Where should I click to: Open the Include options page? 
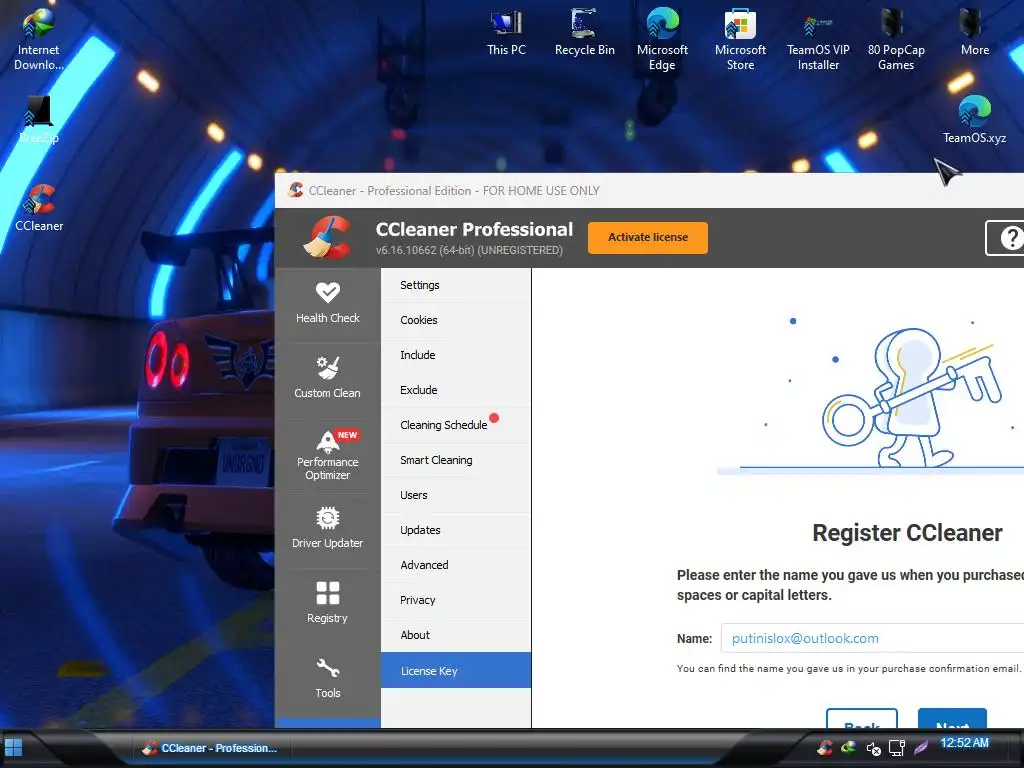pos(456,355)
